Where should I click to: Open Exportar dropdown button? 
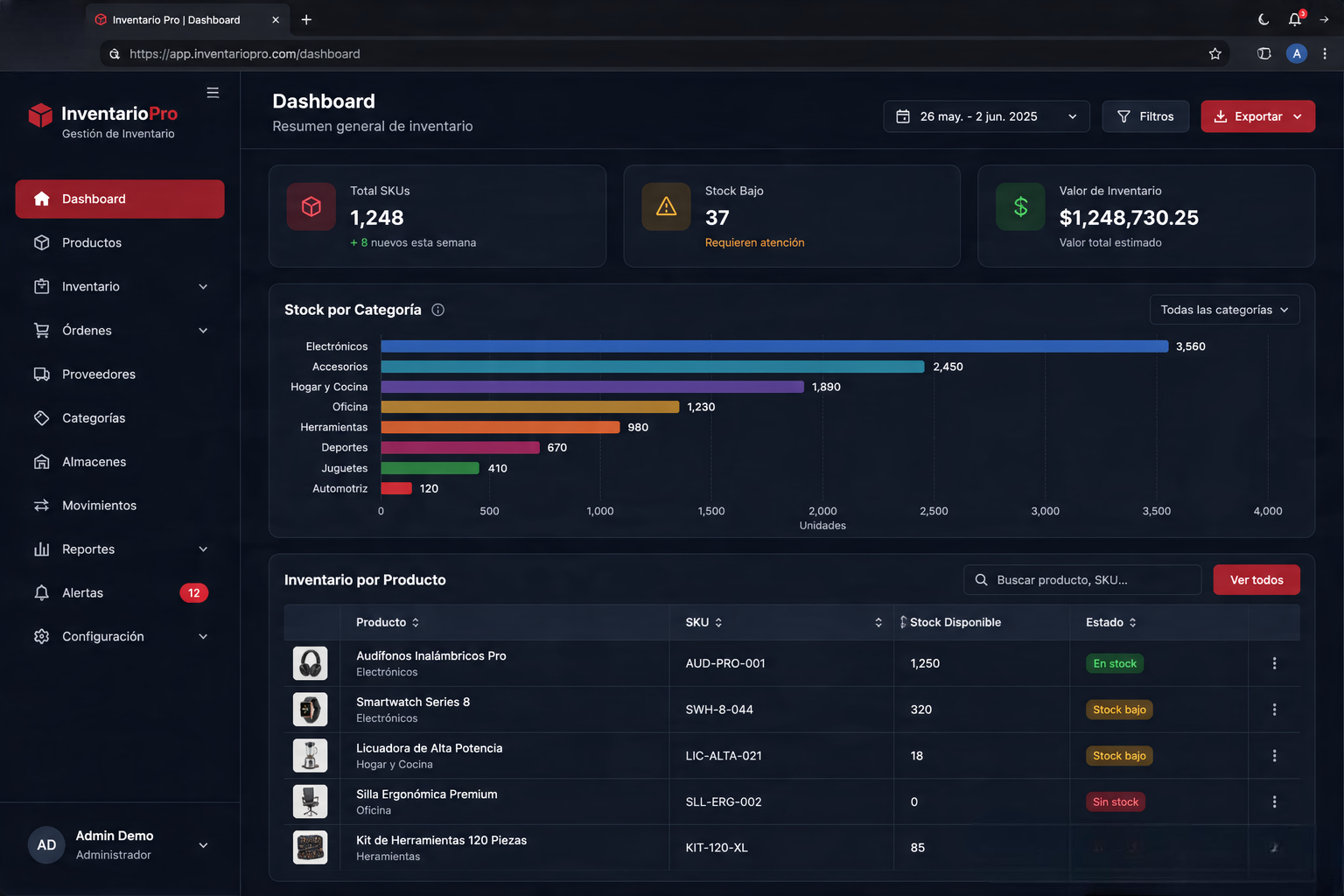click(x=1257, y=116)
